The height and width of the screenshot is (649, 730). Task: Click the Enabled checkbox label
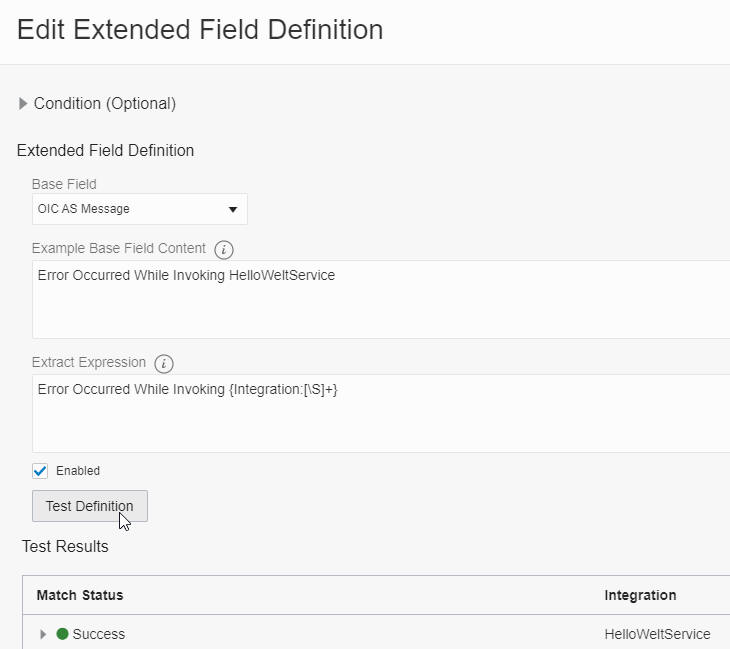click(x=78, y=471)
